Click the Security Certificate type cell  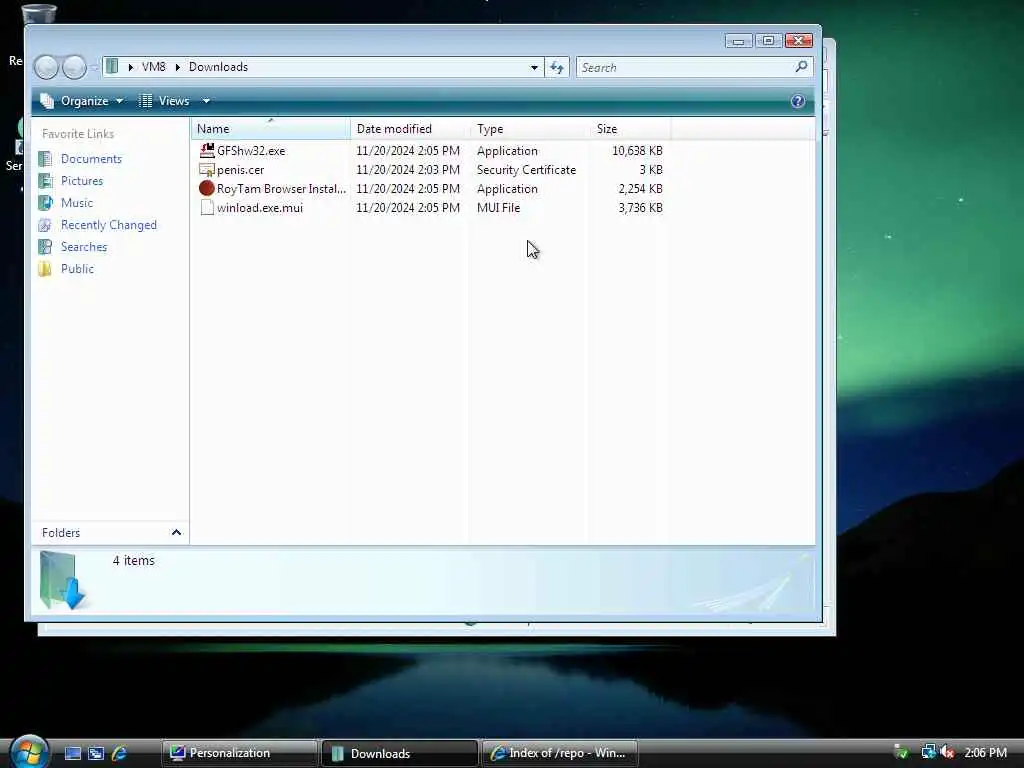[526, 170]
